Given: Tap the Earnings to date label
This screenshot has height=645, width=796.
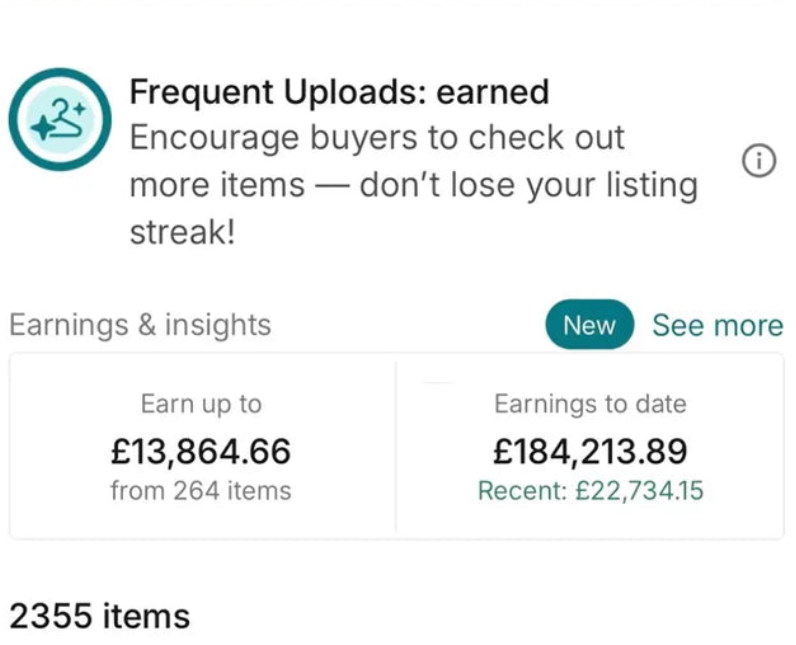Looking at the screenshot, I should click(x=590, y=404).
